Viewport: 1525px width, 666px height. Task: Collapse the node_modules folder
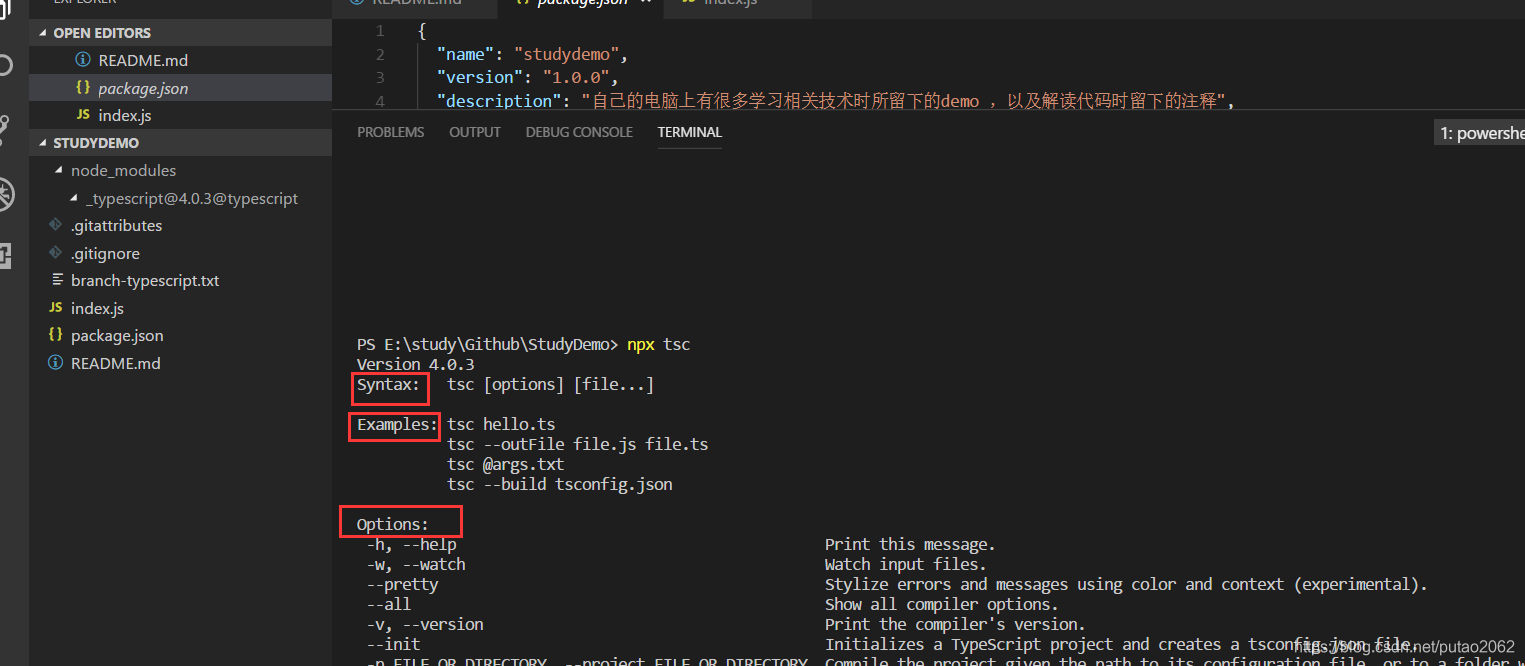pos(59,170)
